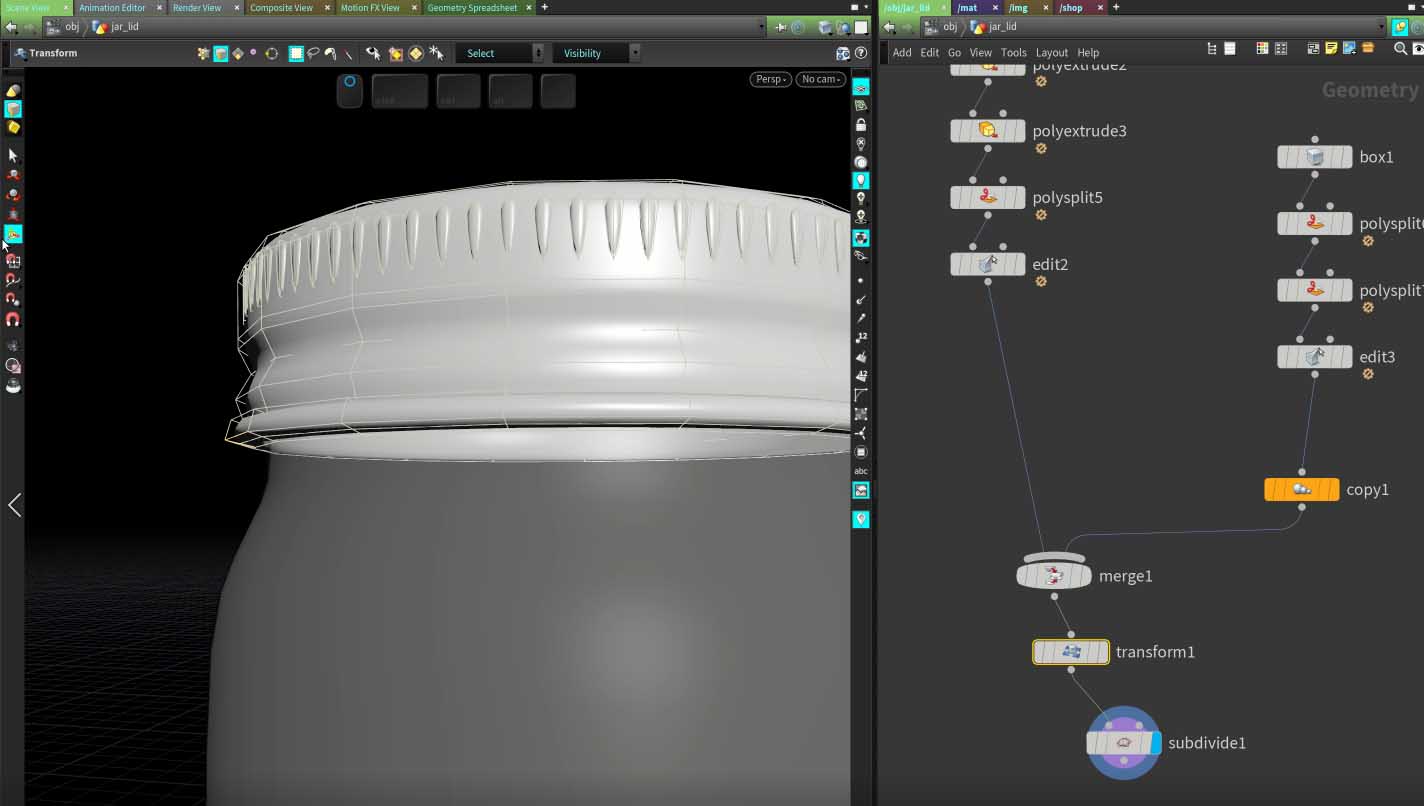Click the color palette icon in network toolbar
The image size is (1424, 806).
pyautogui.click(x=1262, y=49)
